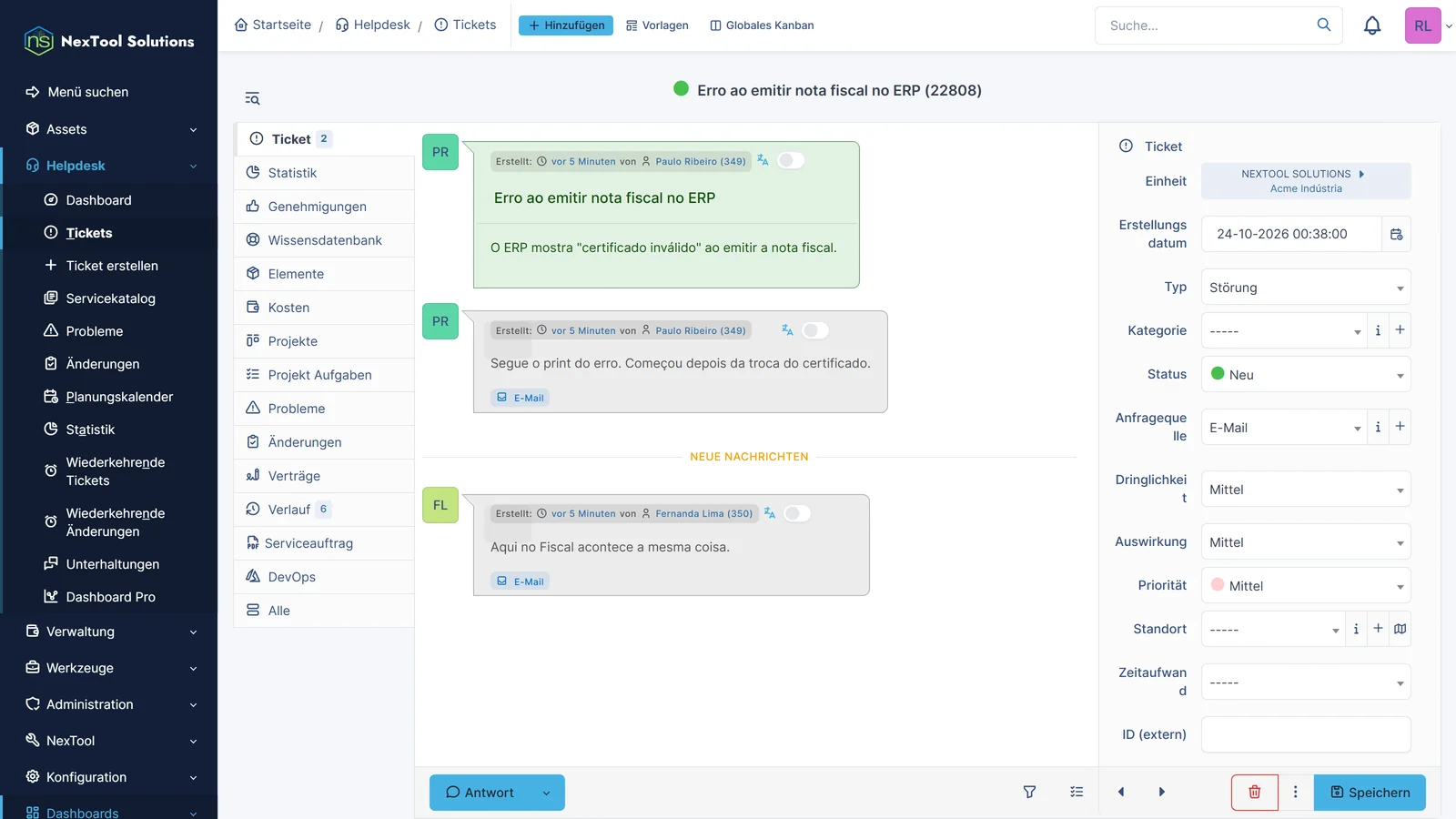
Task: Go to the next ticket arrow
Action: pos(1161,792)
